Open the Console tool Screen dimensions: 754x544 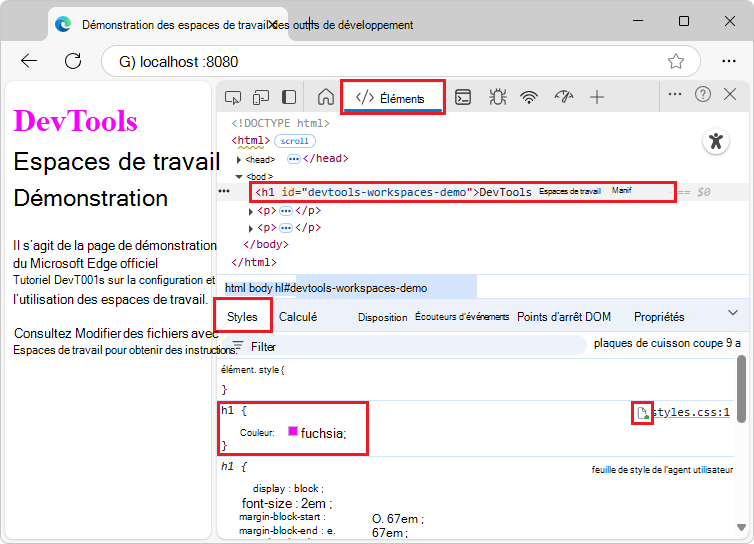[463, 97]
